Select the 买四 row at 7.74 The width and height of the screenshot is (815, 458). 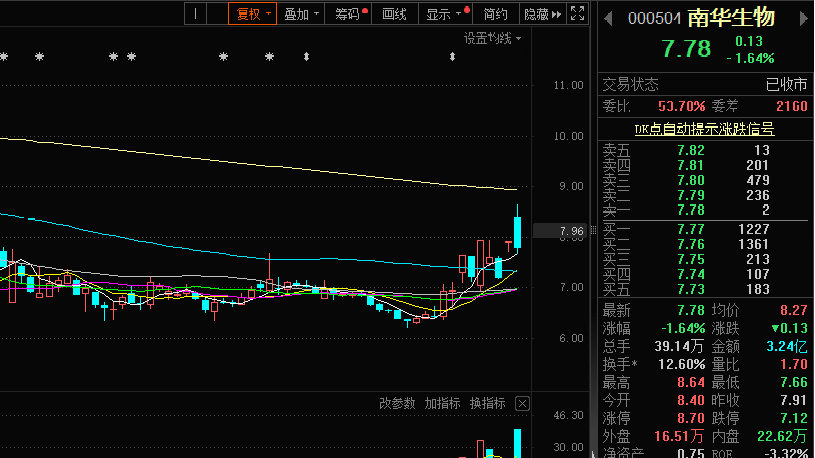click(x=705, y=274)
